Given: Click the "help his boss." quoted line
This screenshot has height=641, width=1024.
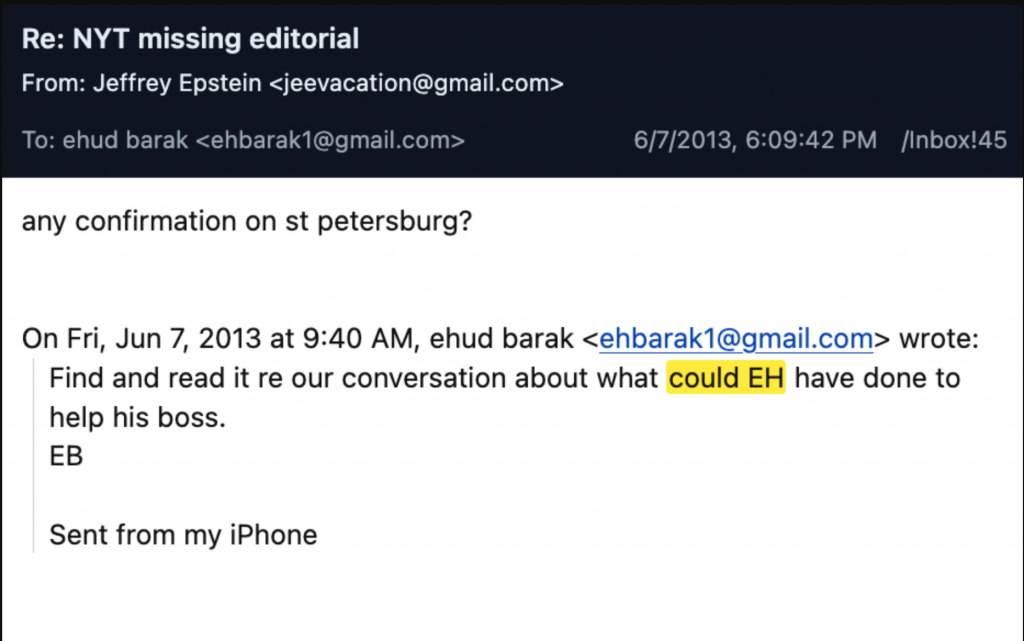Looking at the screenshot, I should point(138,417).
